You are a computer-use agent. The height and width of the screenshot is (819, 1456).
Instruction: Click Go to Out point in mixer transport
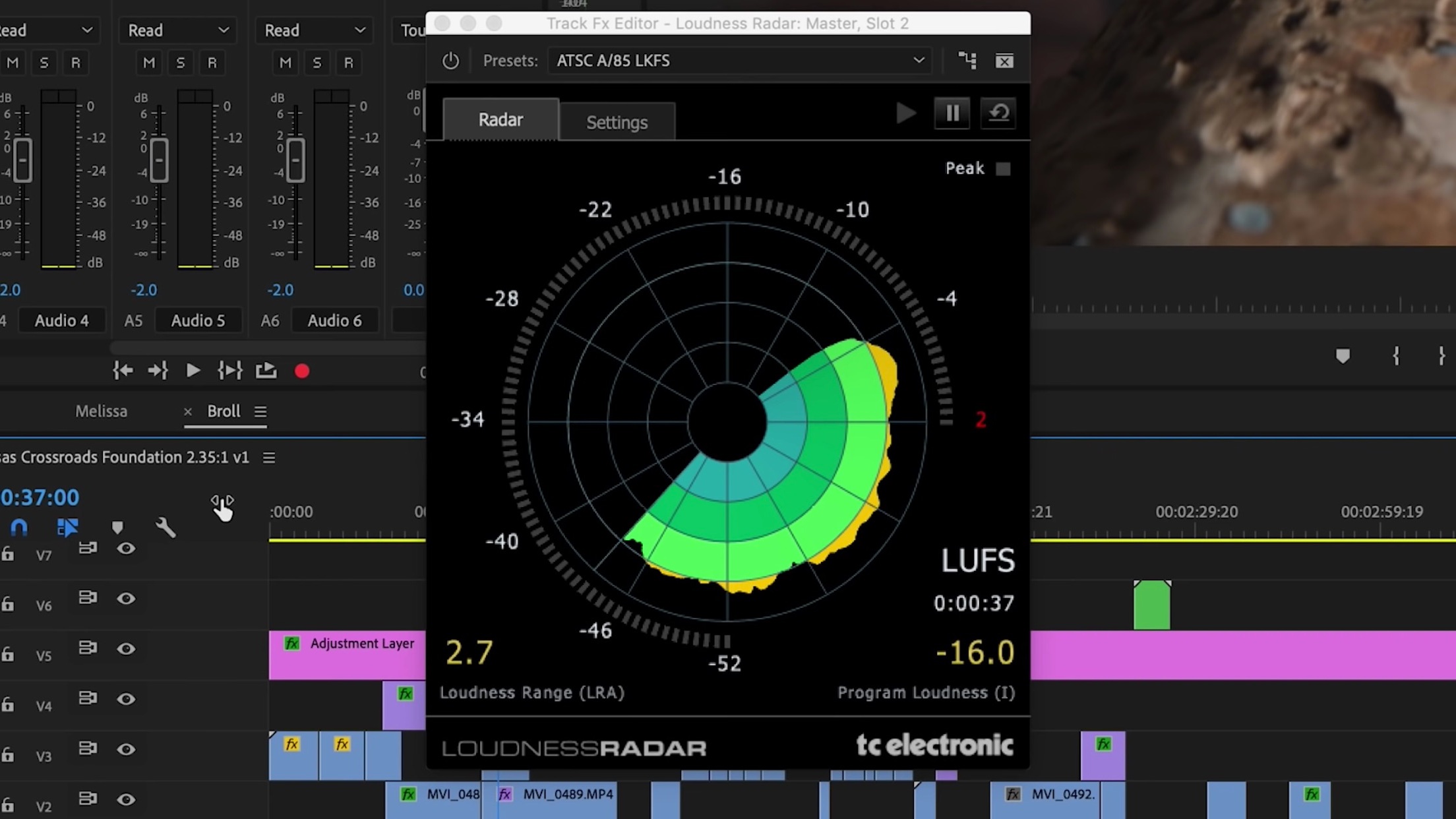pos(158,371)
